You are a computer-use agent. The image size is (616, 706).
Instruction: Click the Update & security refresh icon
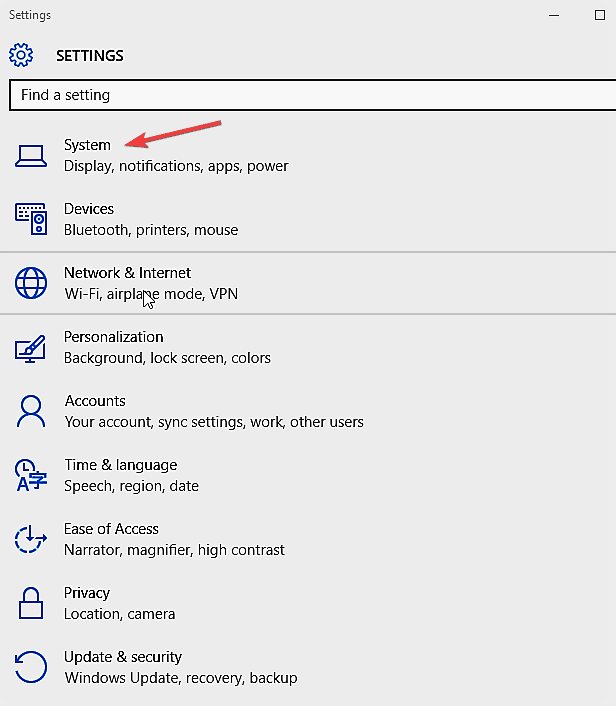31,667
